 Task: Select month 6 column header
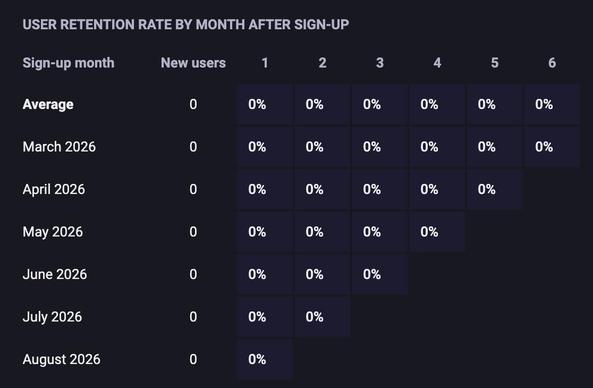click(x=552, y=63)
